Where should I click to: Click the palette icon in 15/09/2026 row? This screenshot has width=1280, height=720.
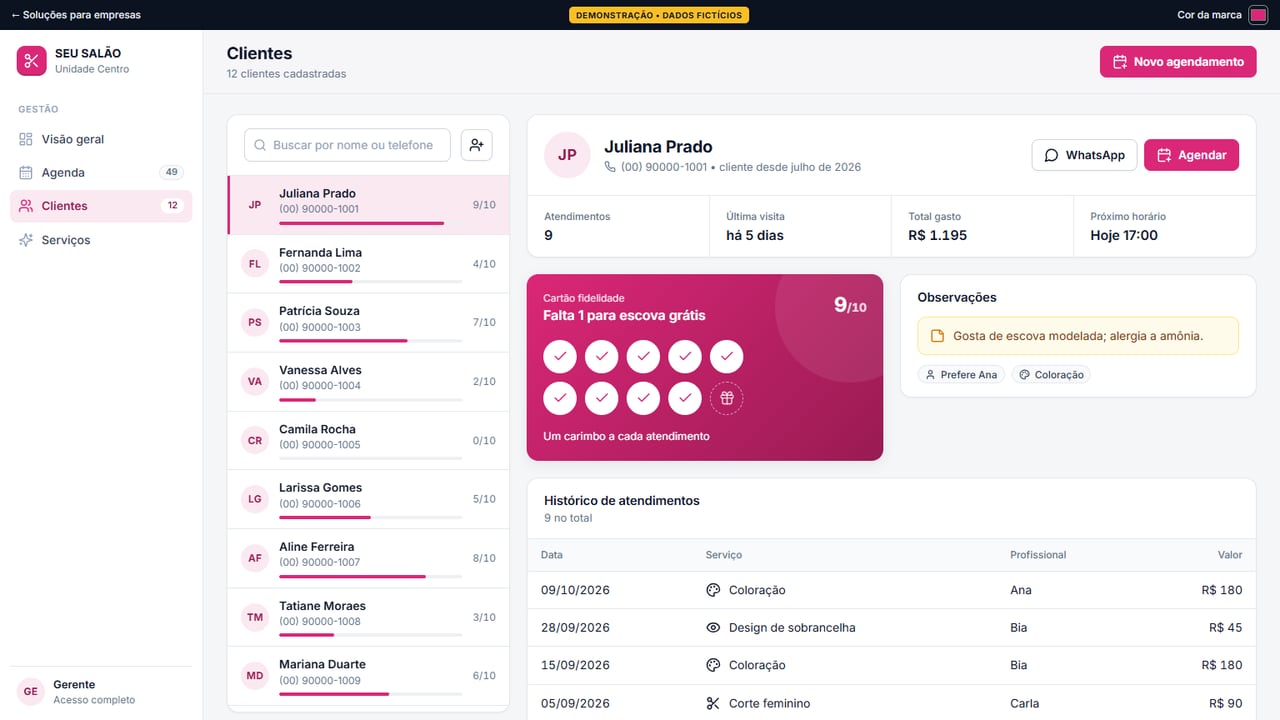[713, 665]
